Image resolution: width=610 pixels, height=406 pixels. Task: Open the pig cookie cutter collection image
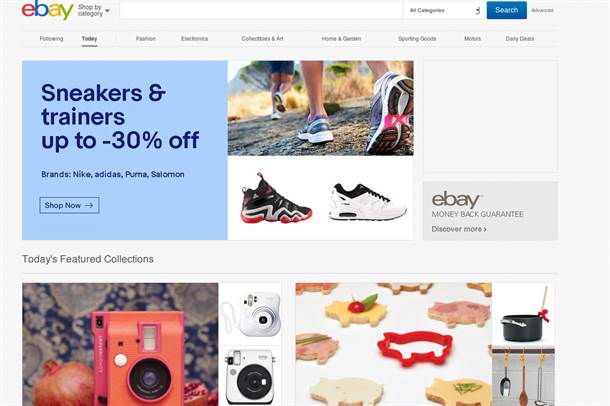point(393,344)
